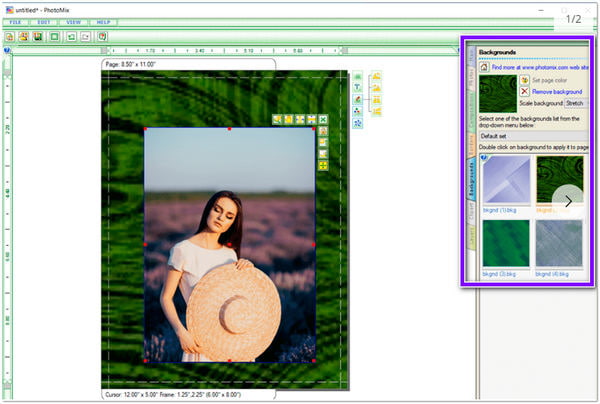
Task: Click the next slide arrow button
Action: tap(568, 201)
